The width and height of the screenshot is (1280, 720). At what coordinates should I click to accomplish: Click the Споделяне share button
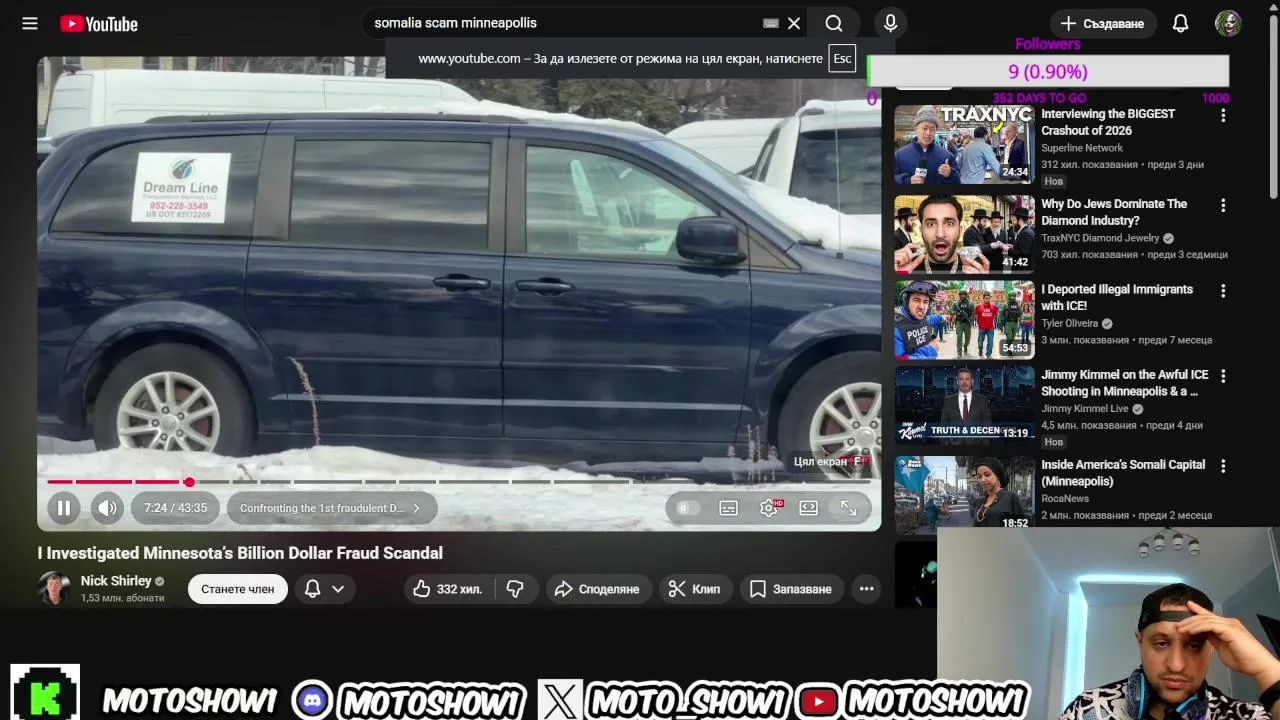596,589
